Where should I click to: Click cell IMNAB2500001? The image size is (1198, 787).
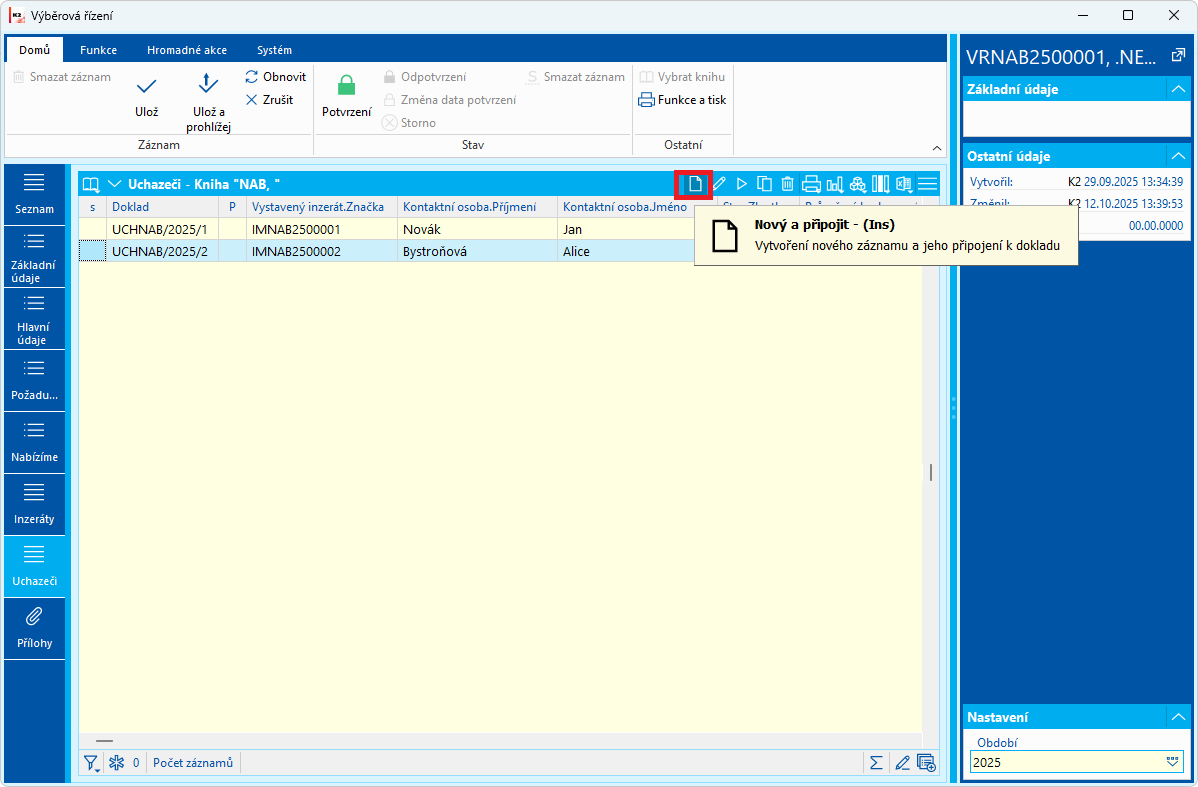(x=322, y=229)
